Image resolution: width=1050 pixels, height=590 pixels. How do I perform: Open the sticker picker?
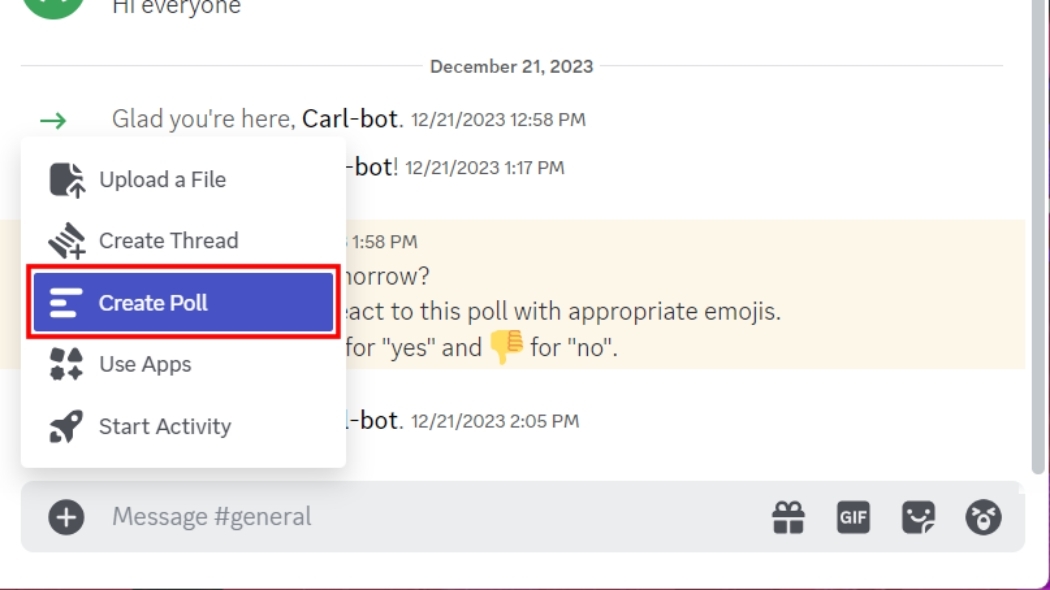918,517
